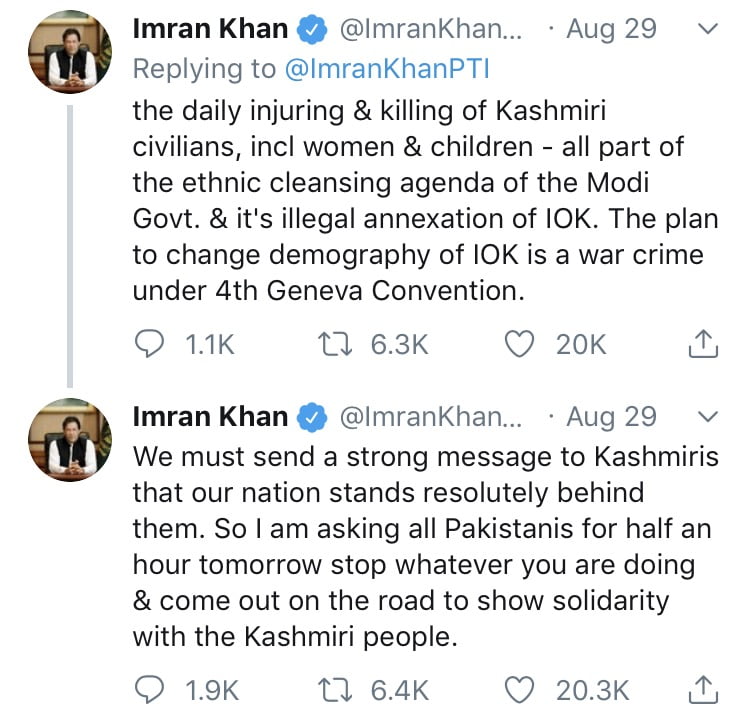Open the Aug 29 timestamp on first tweet
Screen dimensions: 750x714
pos(611,30)
